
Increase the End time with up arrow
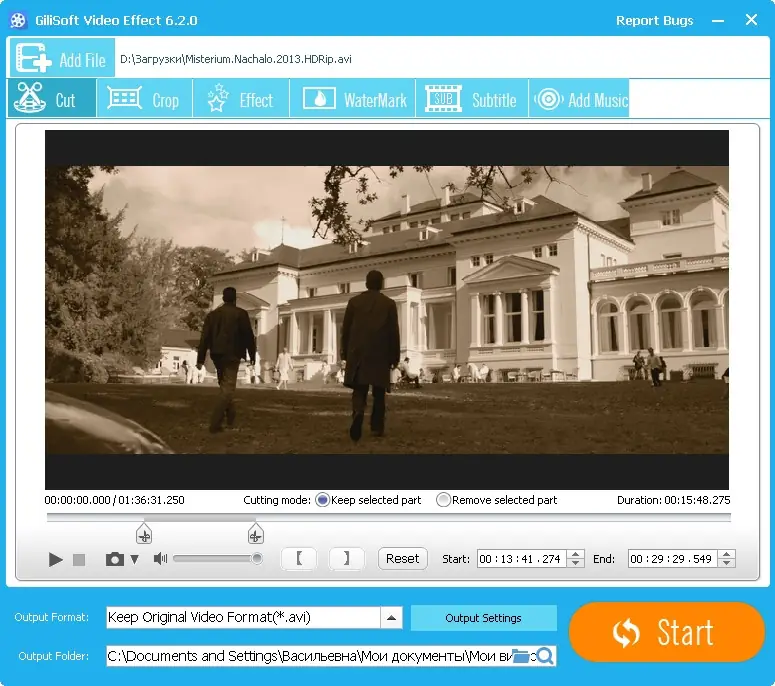pos(727,555)
